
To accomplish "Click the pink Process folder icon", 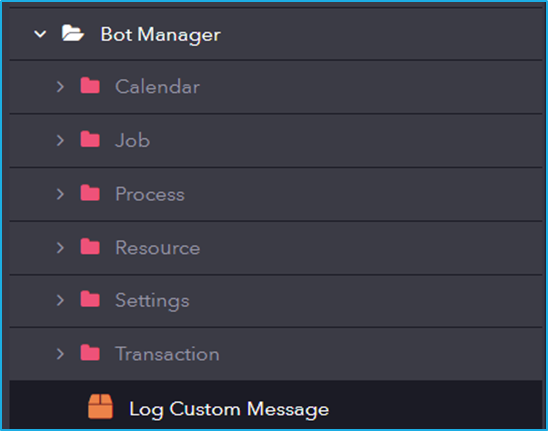I will point(90,193).
